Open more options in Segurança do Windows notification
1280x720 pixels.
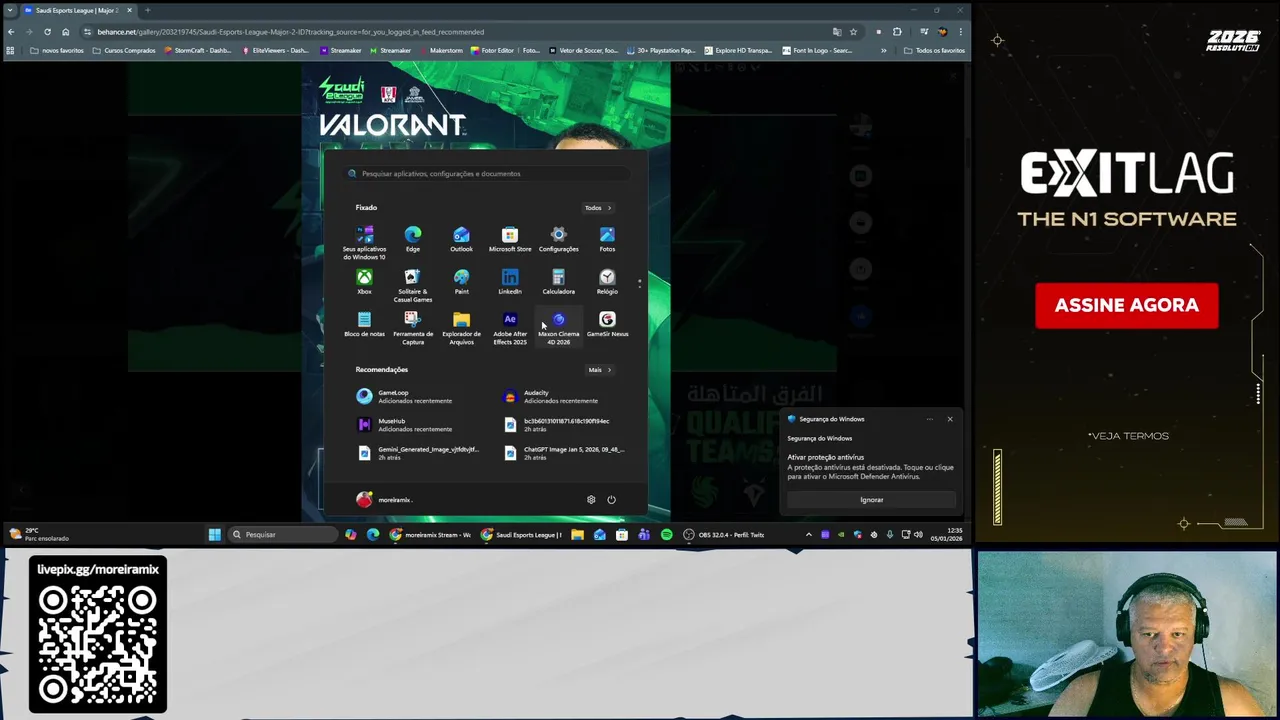click(929, 419)
